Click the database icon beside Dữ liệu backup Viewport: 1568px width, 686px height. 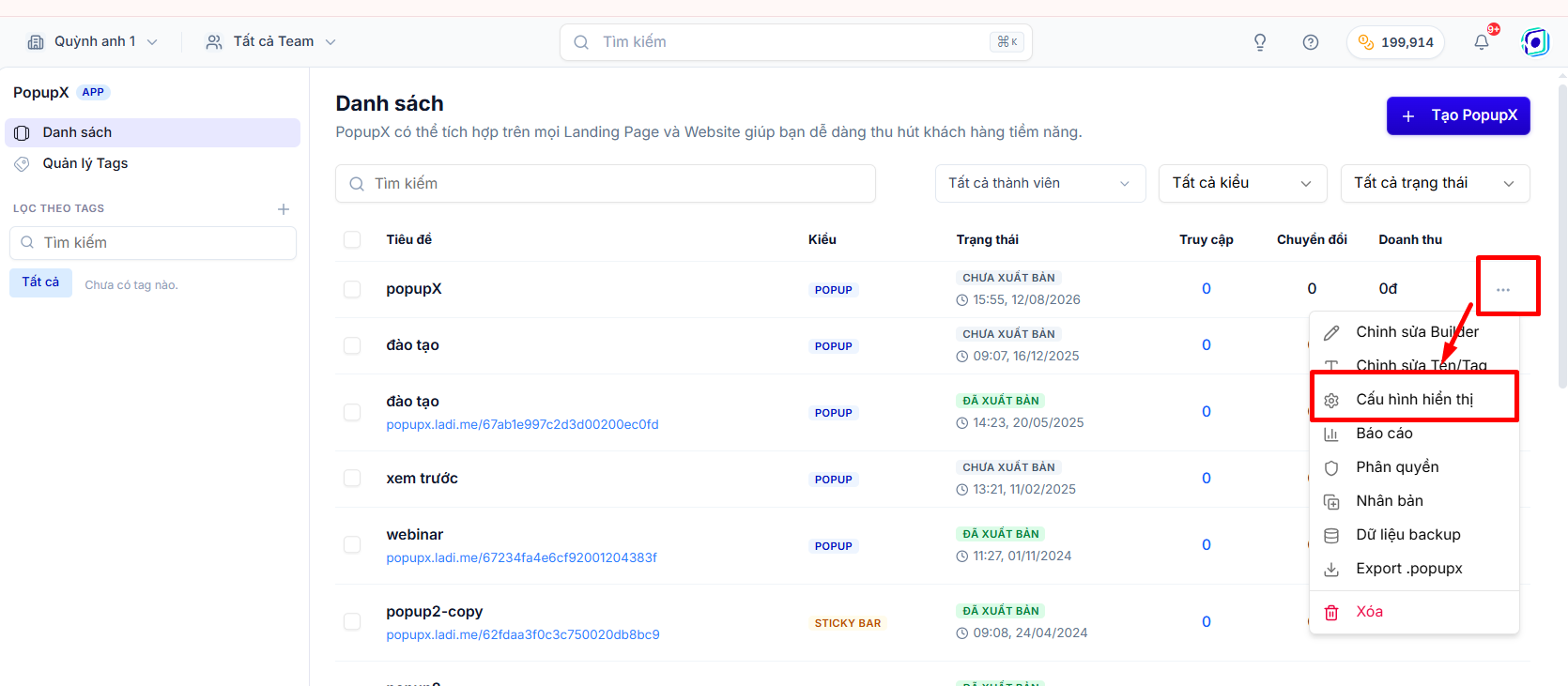[x=1331, y=535]
